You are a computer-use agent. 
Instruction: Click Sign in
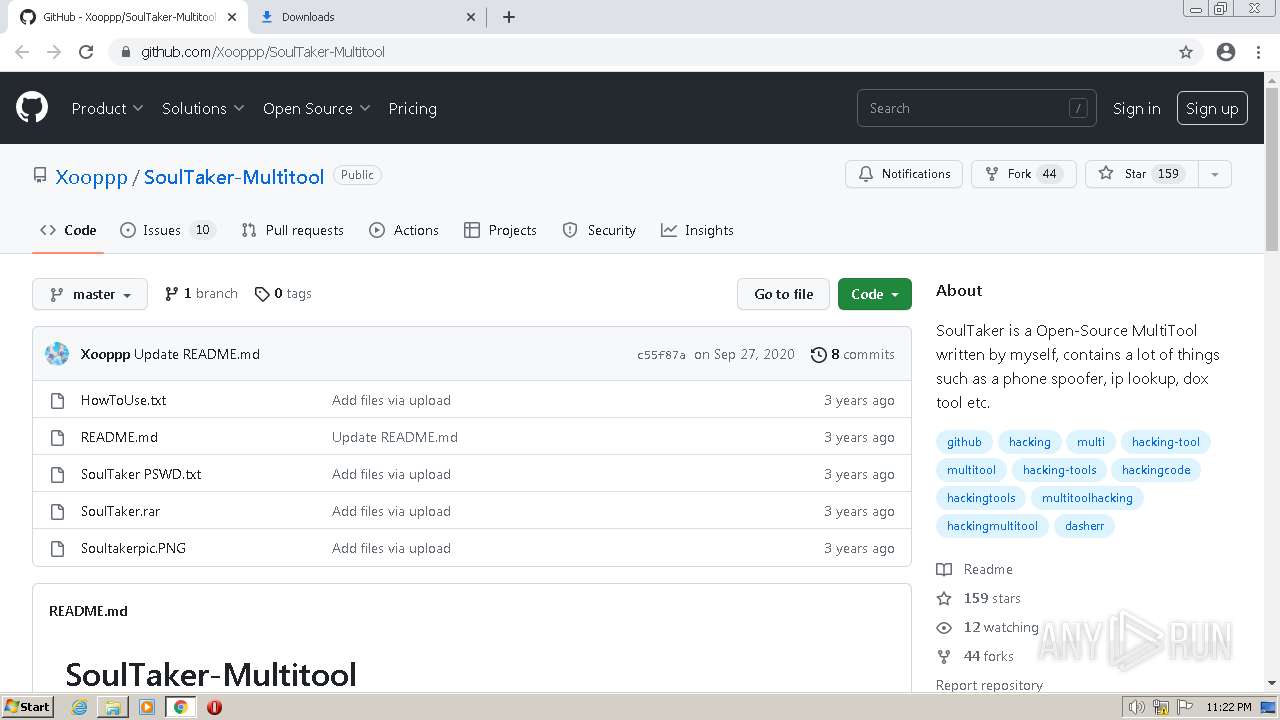[x=1137, y=108]
